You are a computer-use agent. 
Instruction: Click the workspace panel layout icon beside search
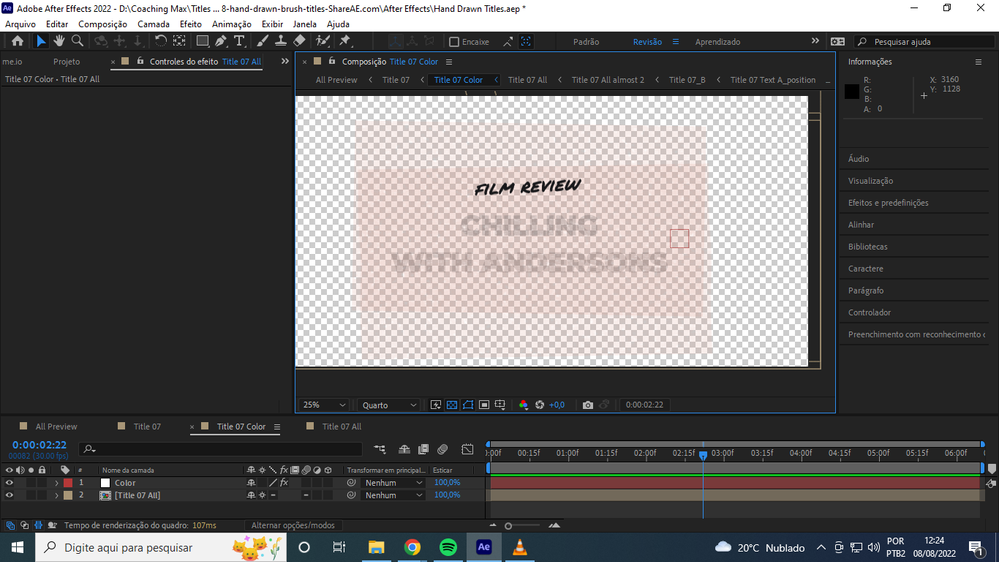coord(838,41)
